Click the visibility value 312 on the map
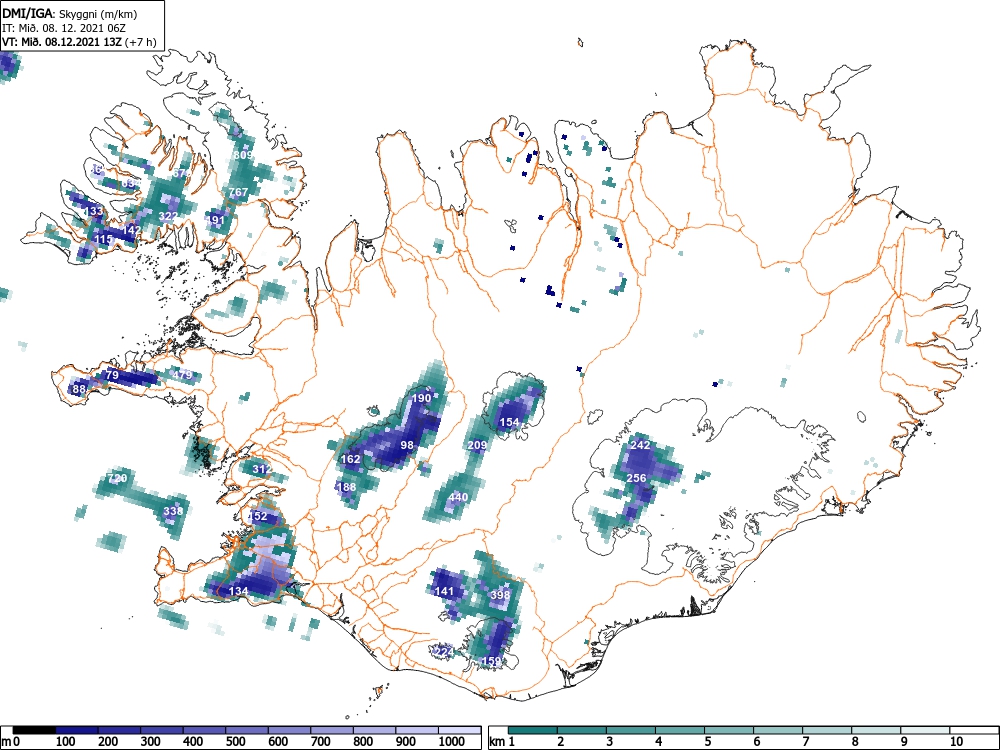Image resolution: width=1000 pixels, height=750 pixels. pos(262,469)
